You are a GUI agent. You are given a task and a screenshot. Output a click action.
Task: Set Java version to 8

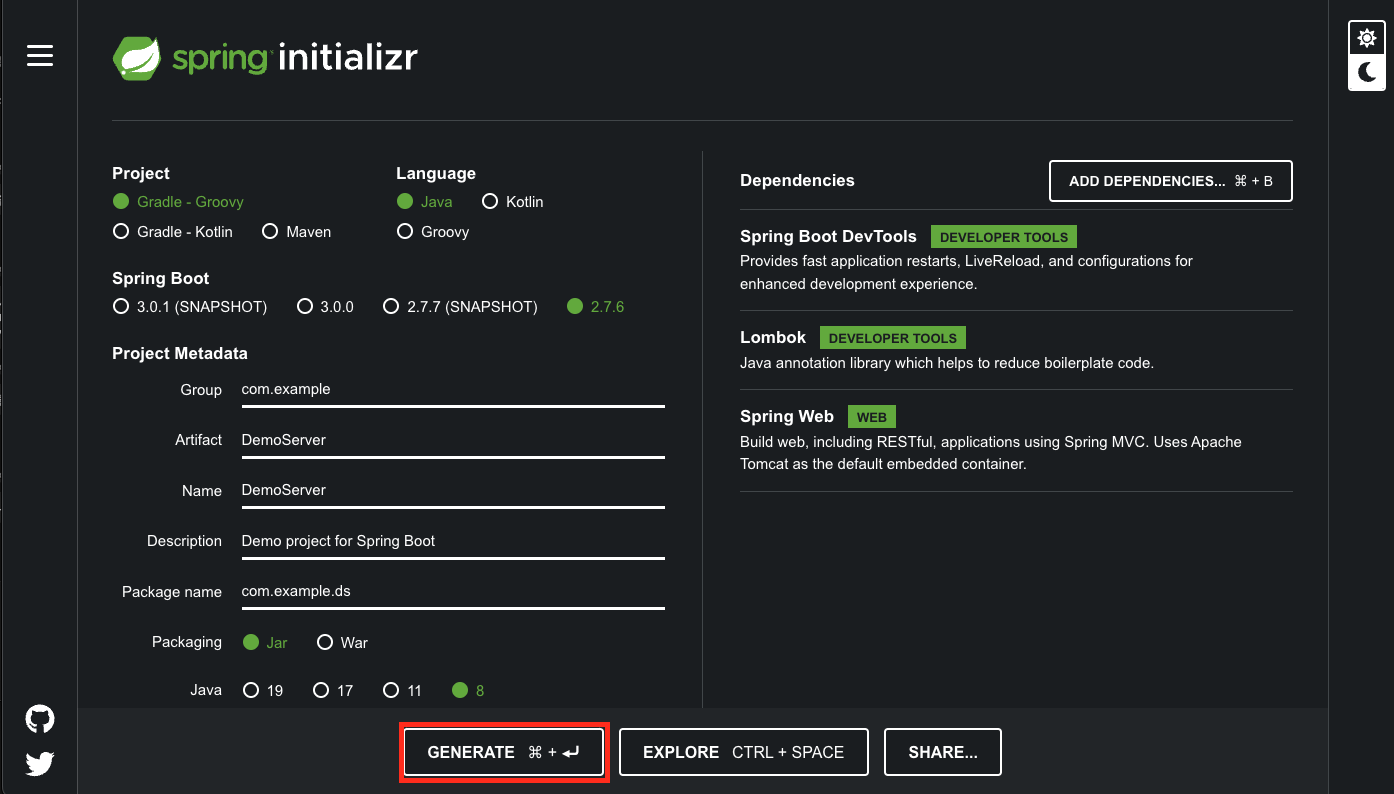(469, 691)
